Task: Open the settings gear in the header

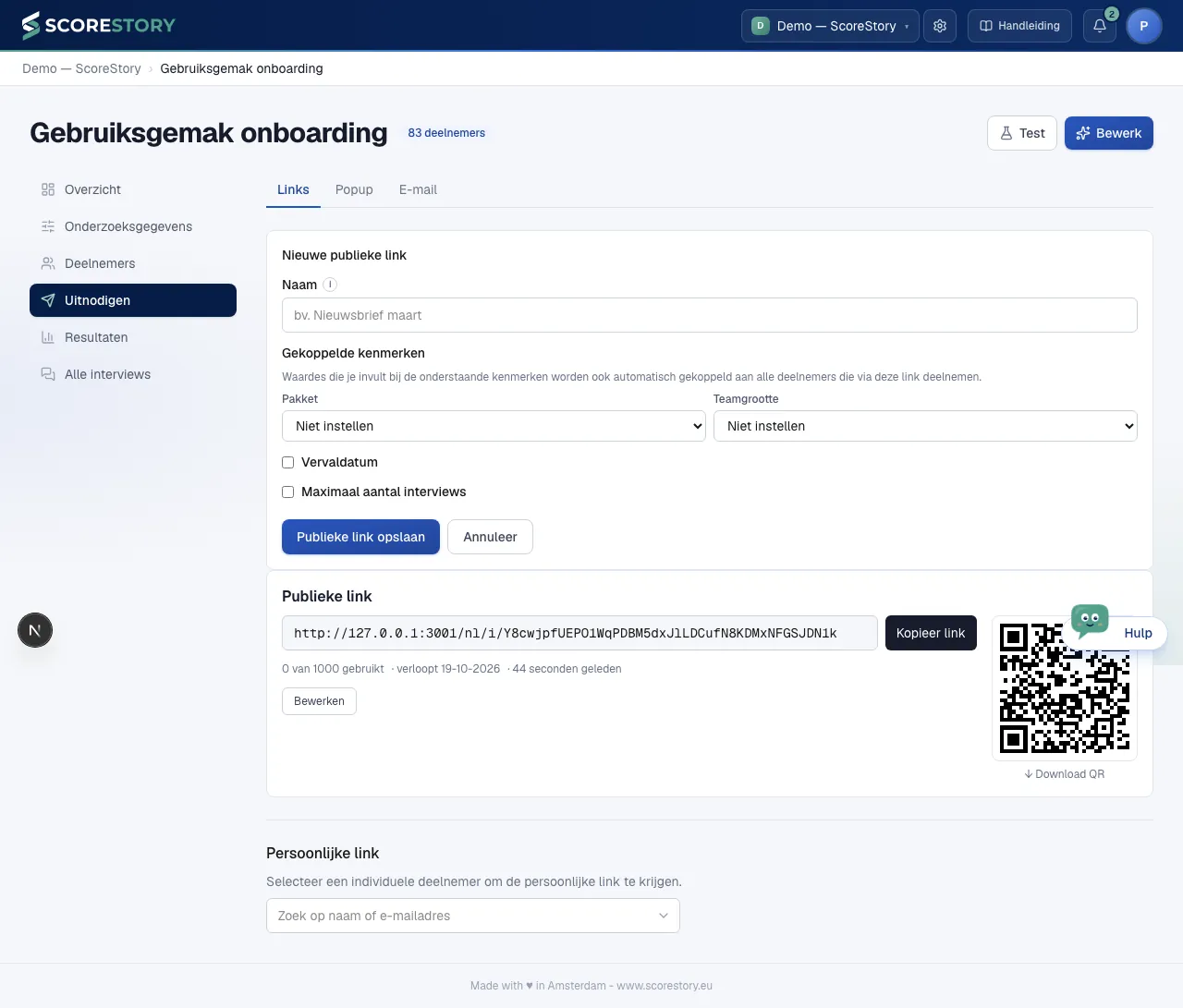Action: (940, 26)
